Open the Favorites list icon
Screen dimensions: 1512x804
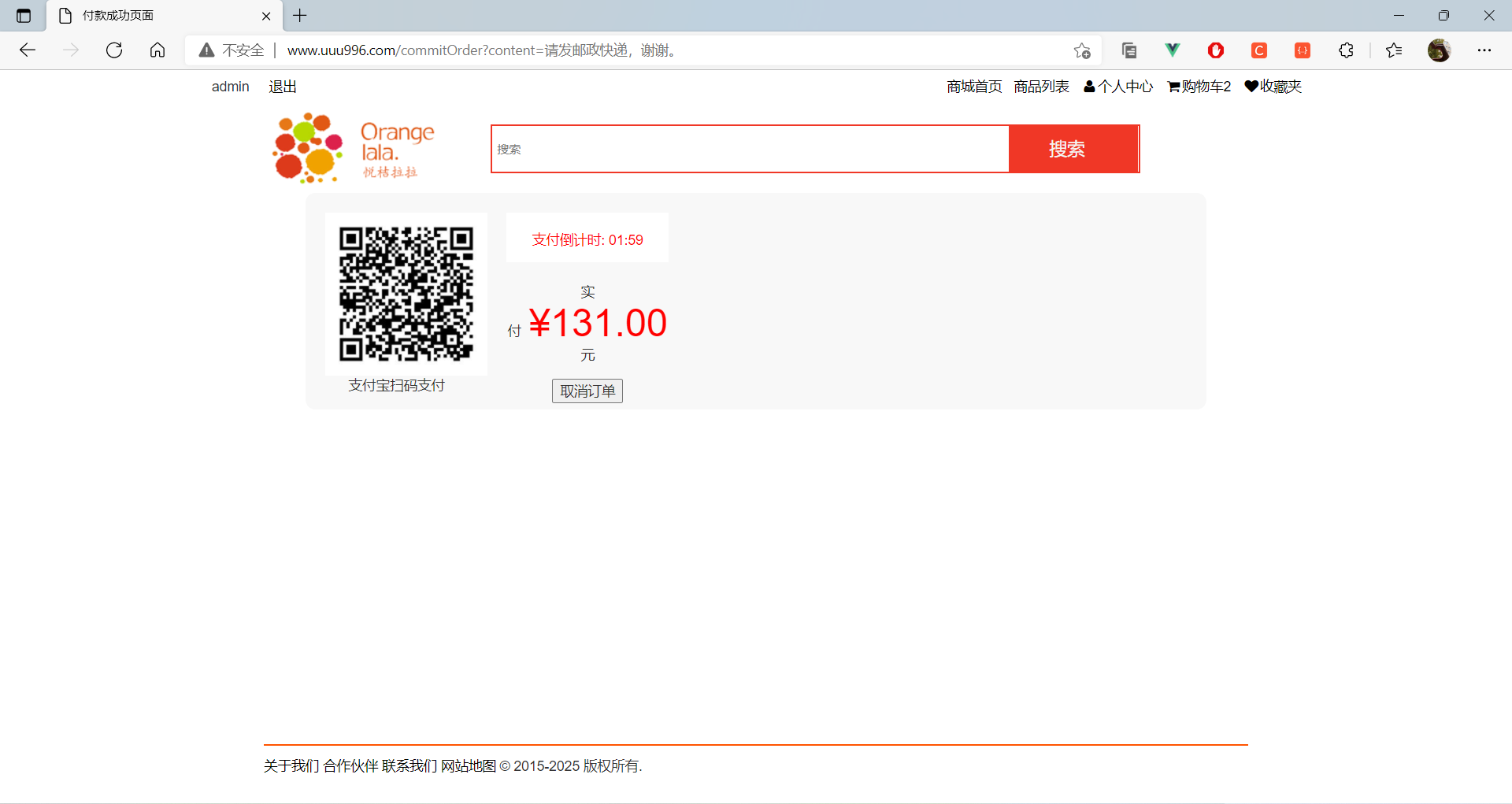(1394, 50)
